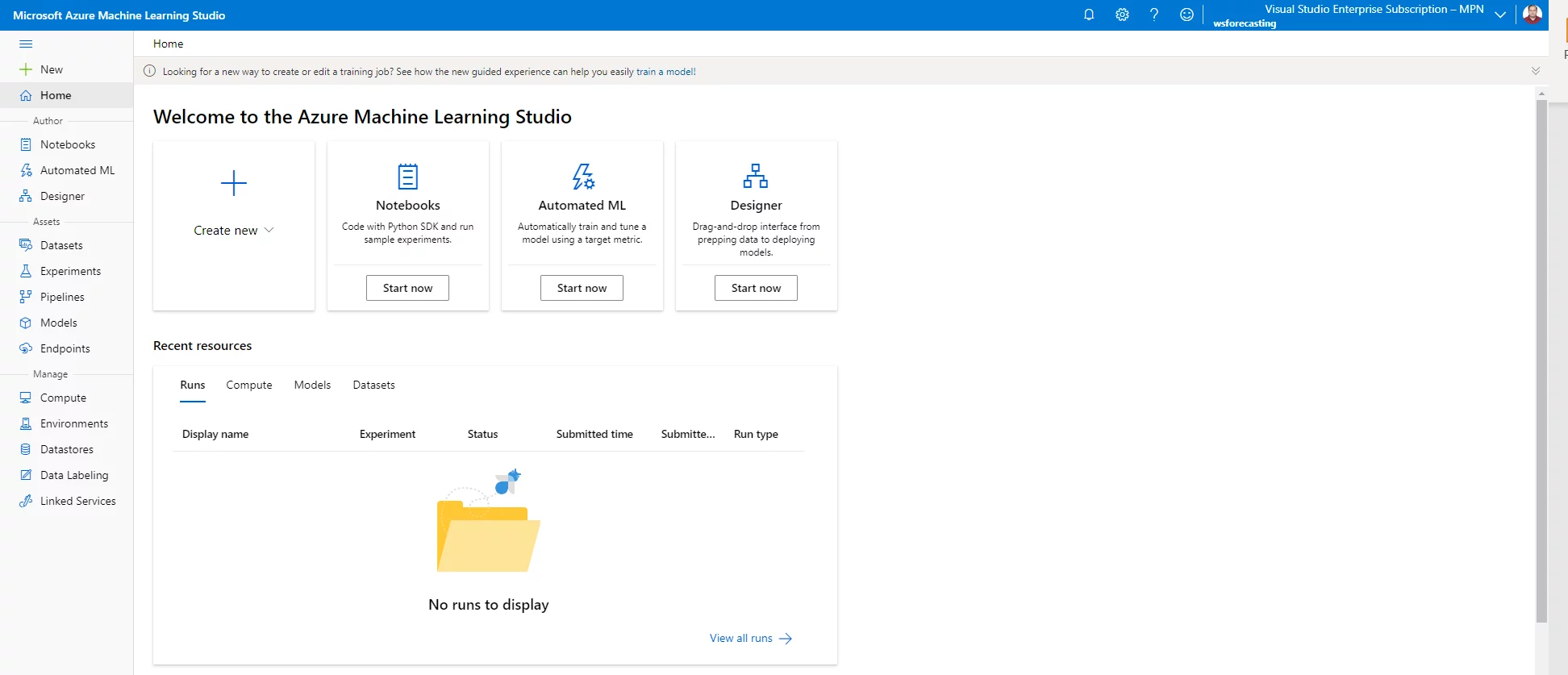
Task: Sort by Run type column header
Action: [x=756, y=434]
